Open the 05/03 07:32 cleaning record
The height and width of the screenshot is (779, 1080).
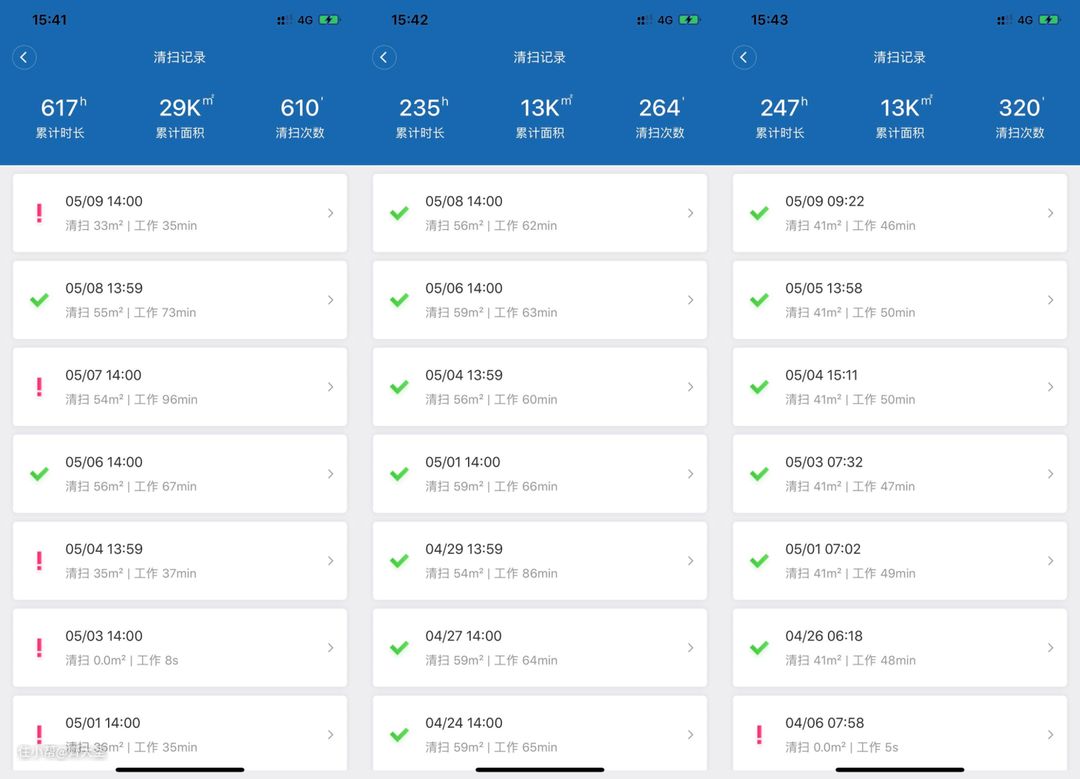pos(899,474)
